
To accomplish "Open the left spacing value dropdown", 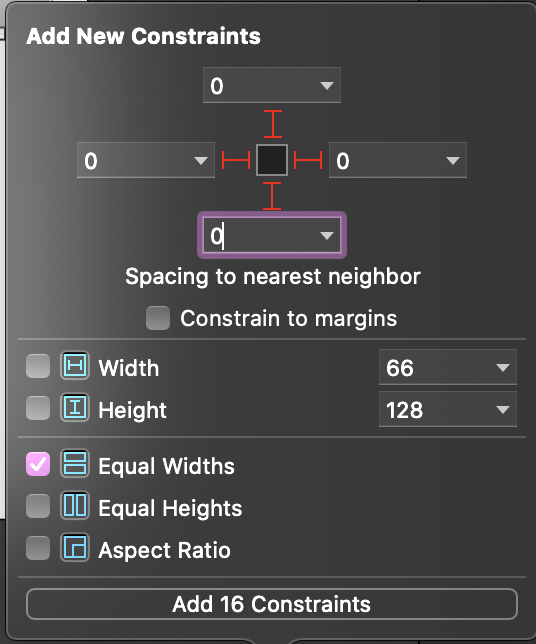I will point(201,160).
